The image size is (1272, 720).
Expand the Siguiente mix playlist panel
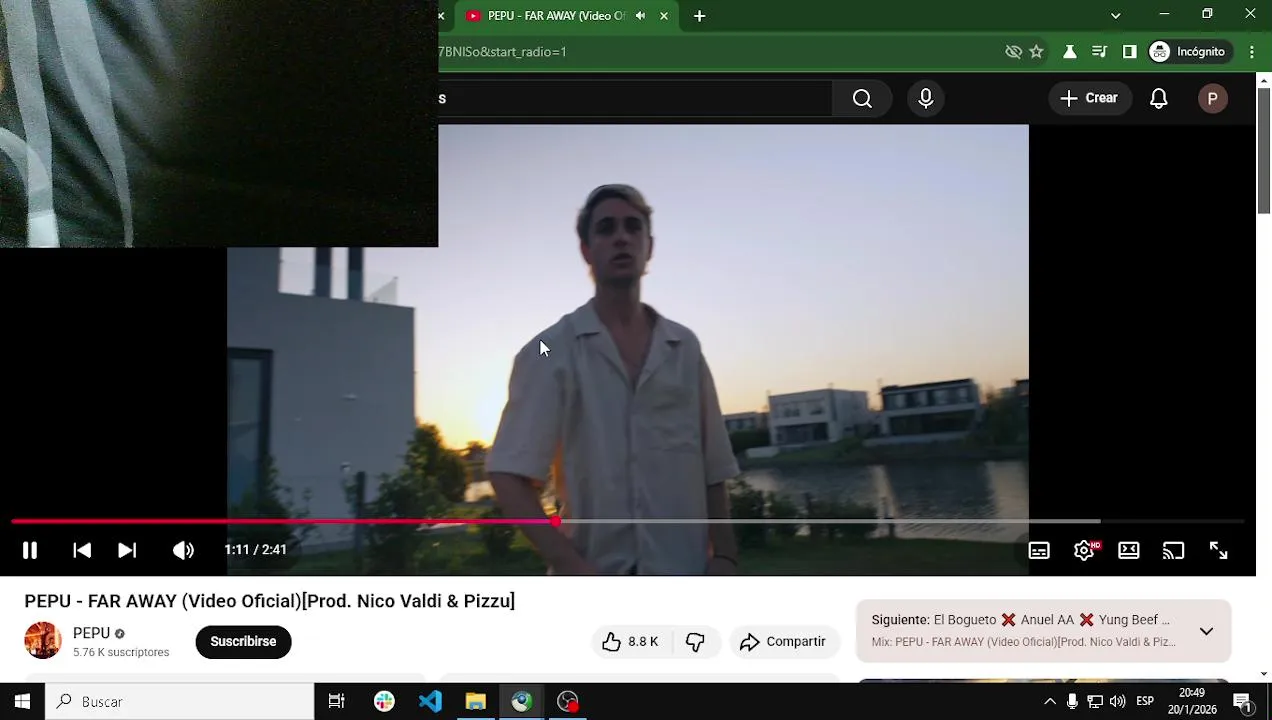click(1206, 631)
